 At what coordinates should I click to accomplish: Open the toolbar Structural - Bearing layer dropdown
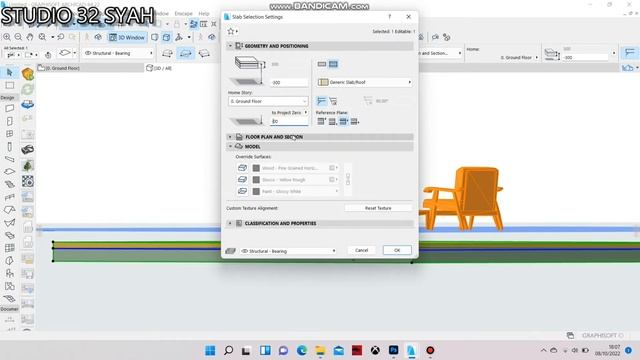[x=118, y=53]
